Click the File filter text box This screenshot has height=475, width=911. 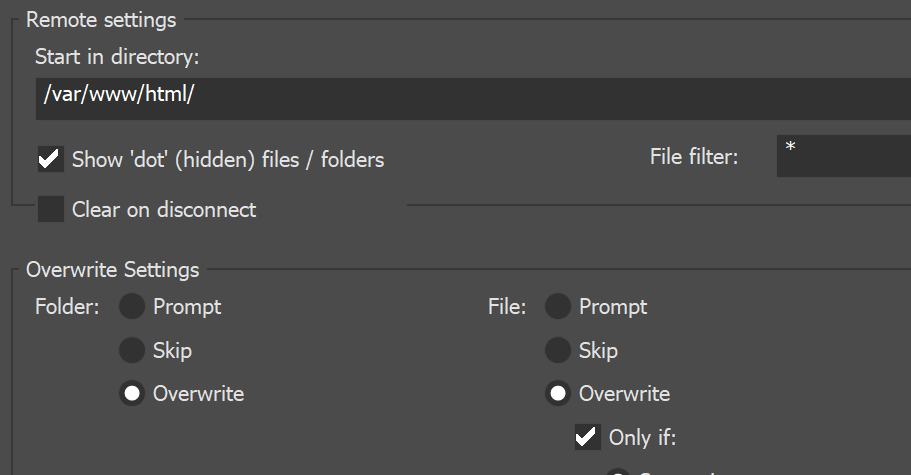(842, 156)
